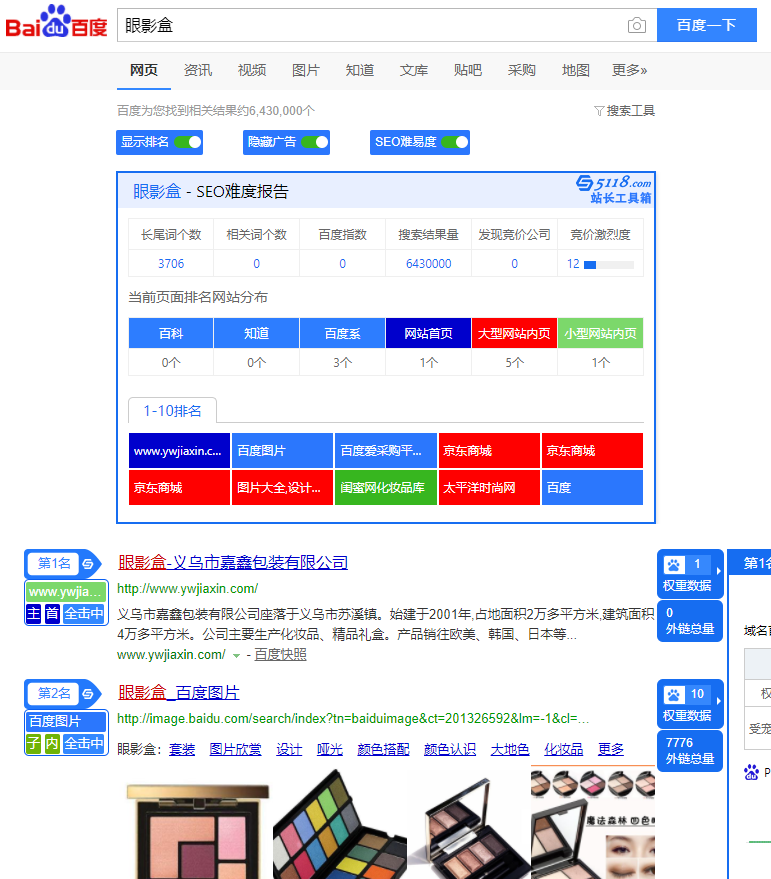This screenshot has height=879, width=771.
Task: Click the 3706 长尾词个数 value
Action: tap(171, 263)
